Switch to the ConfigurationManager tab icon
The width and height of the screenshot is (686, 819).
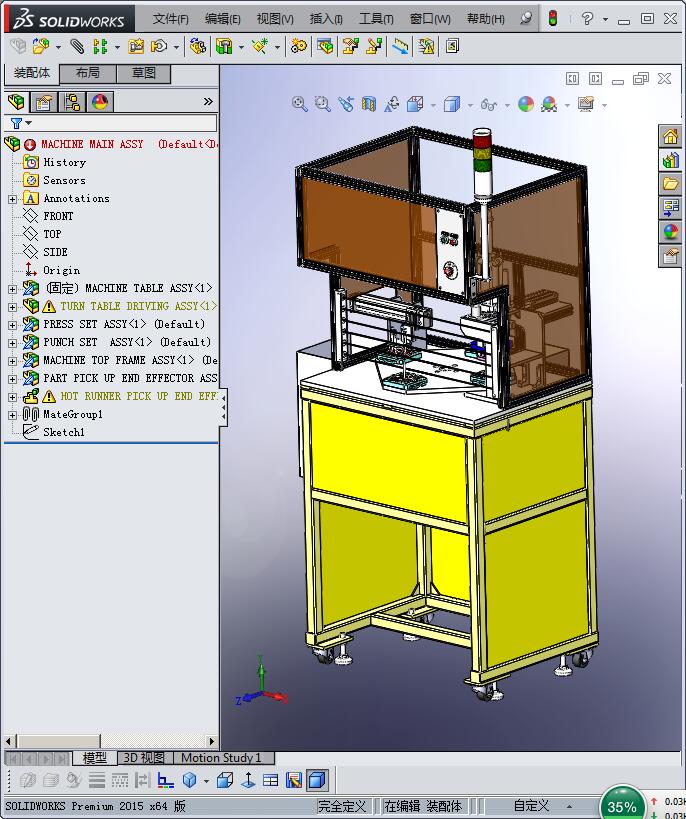coord(72,101)
